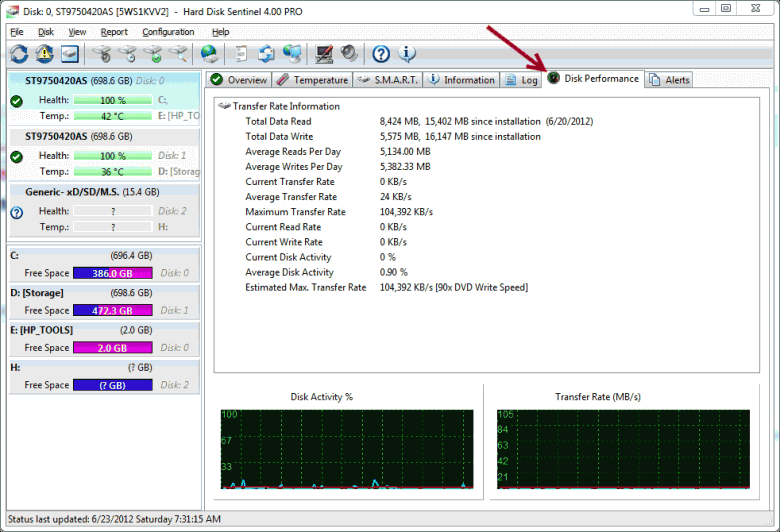
Task: Open the View menu
Action: (x=77, y=32)
